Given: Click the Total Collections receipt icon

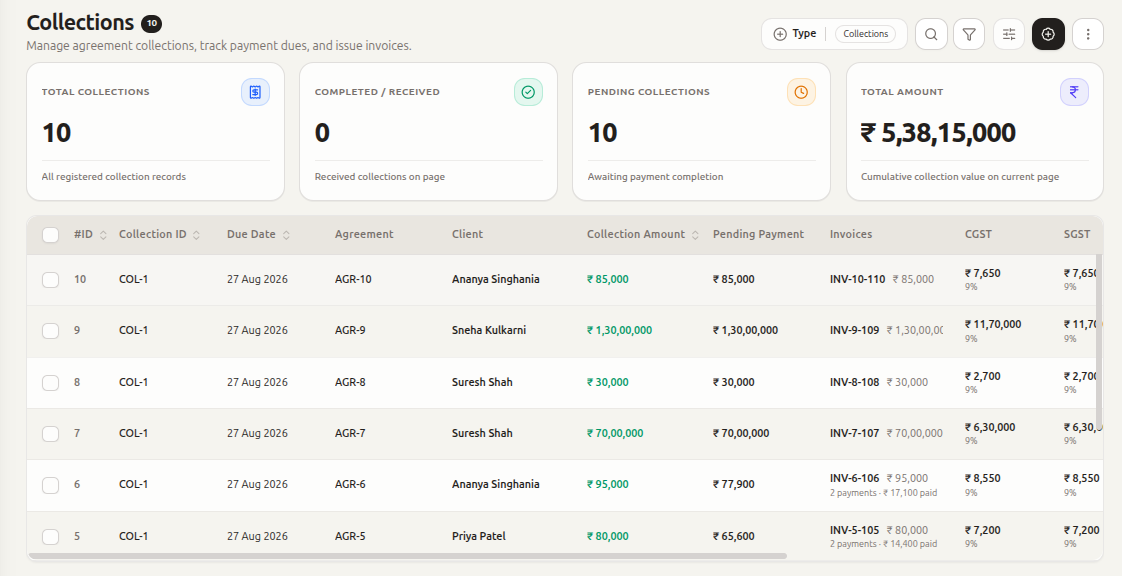Looking at the screenshot, I should [255, 92].
